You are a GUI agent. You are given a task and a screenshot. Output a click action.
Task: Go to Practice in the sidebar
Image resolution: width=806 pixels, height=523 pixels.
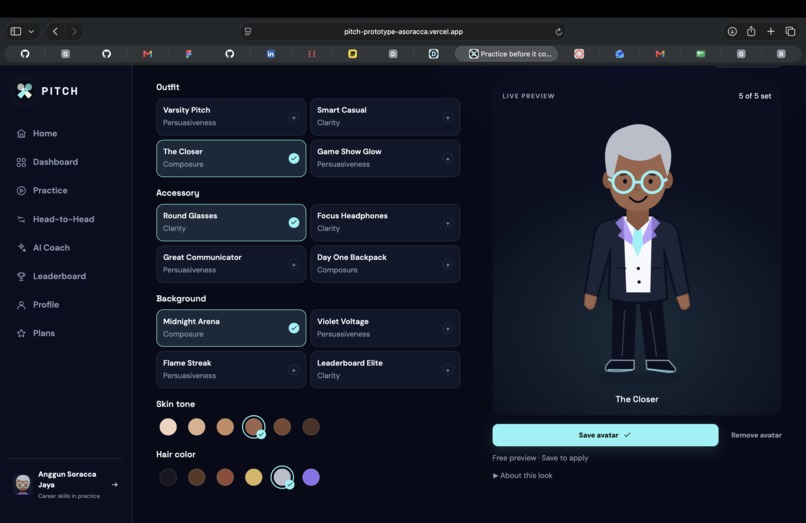click(x=42, y=190)
